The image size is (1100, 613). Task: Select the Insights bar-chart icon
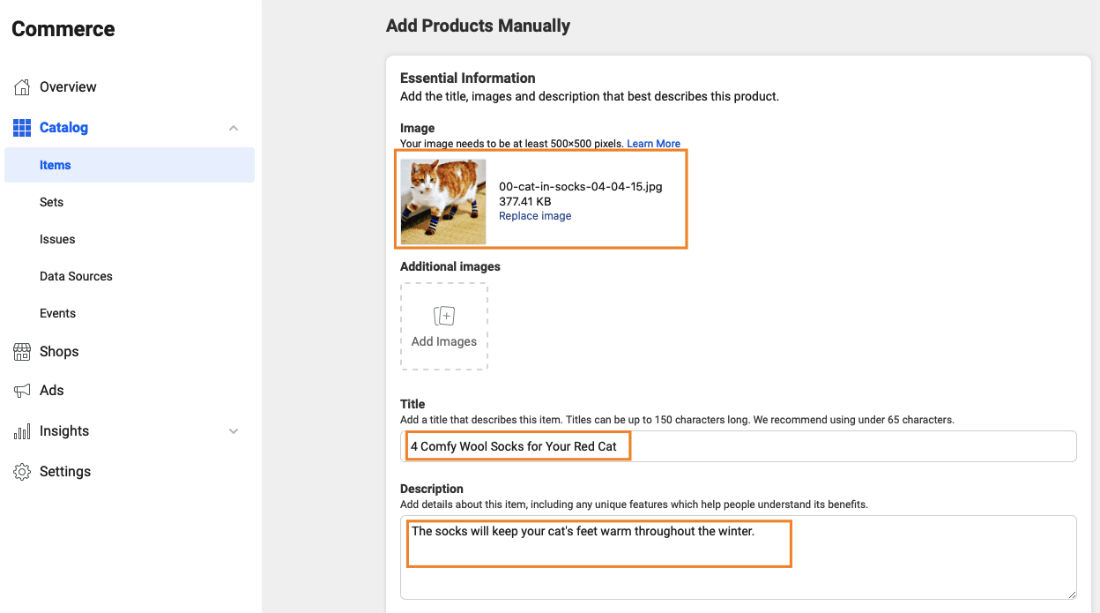[23, 430]
